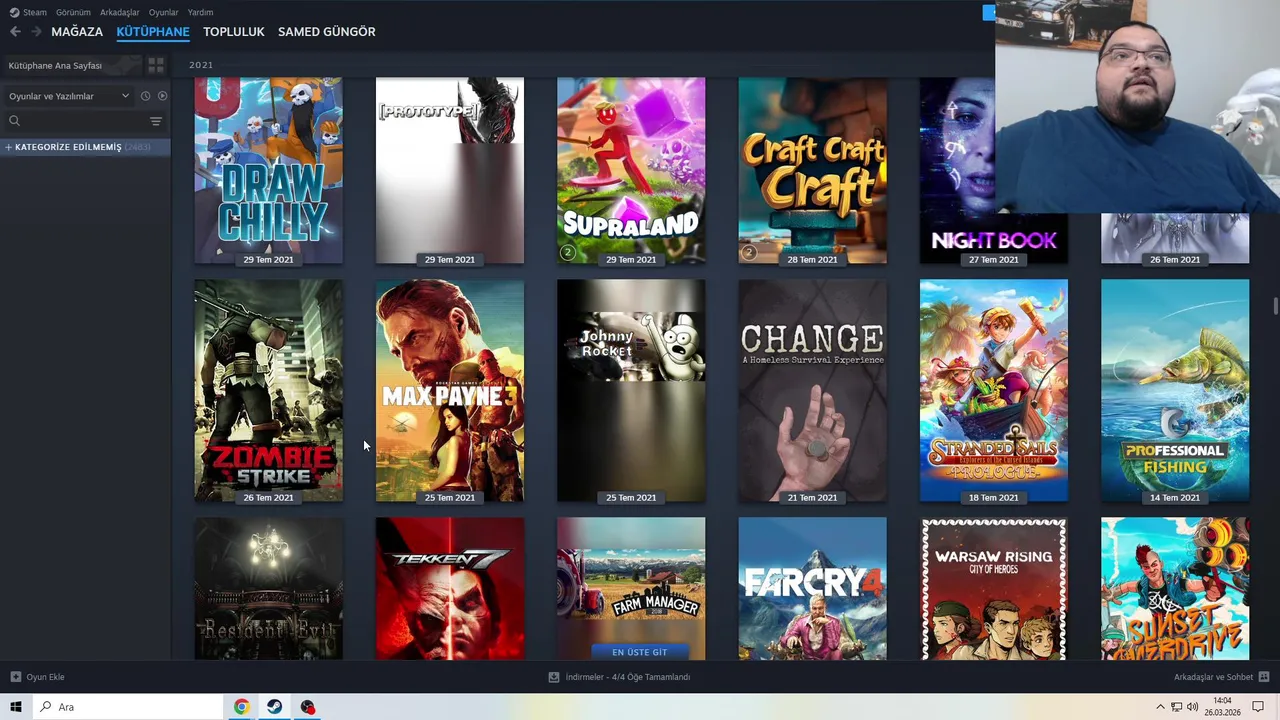Open the taskbar clock and date
Viewport: 1280px width, 720px height.
click(x=1222, y=707)
